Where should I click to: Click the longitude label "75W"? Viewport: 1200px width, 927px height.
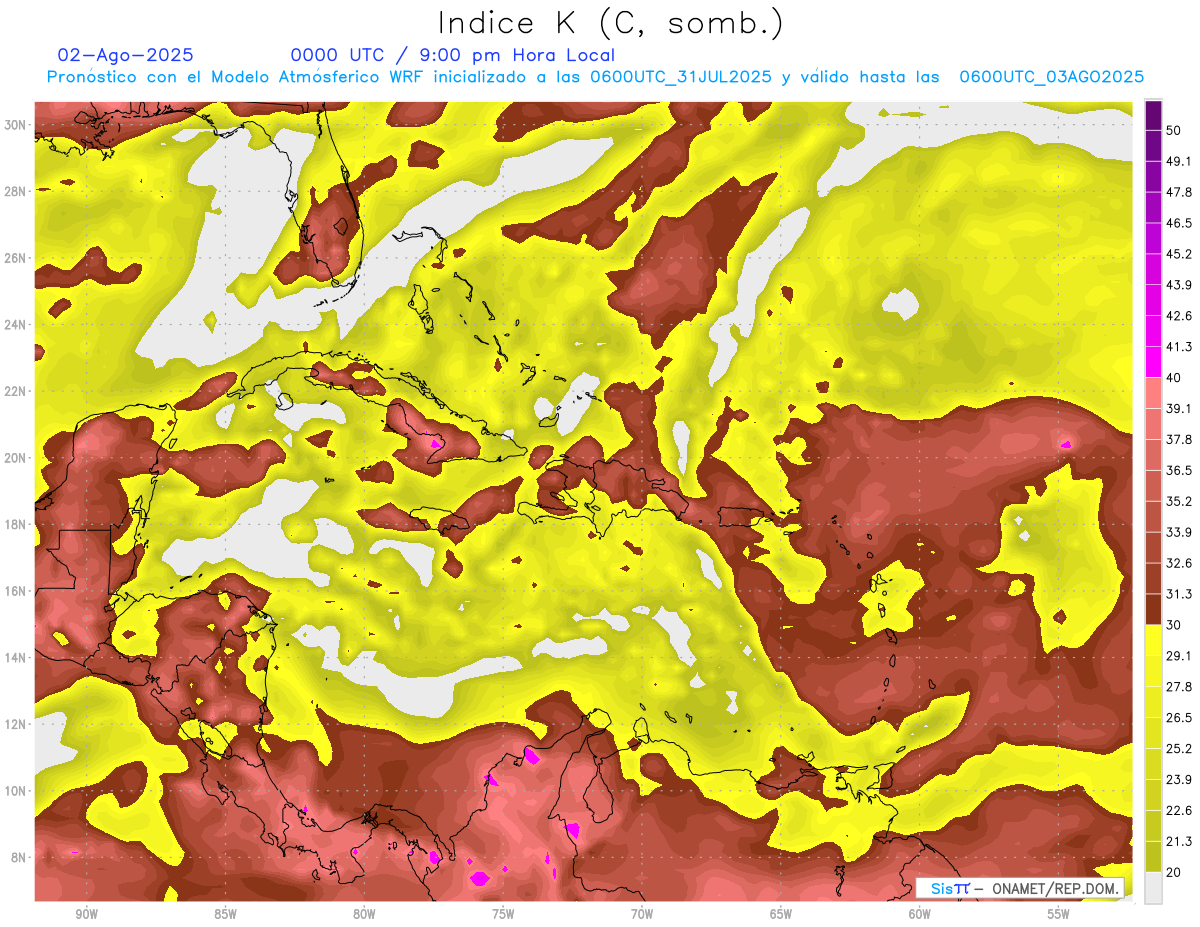tap(503, 914)
